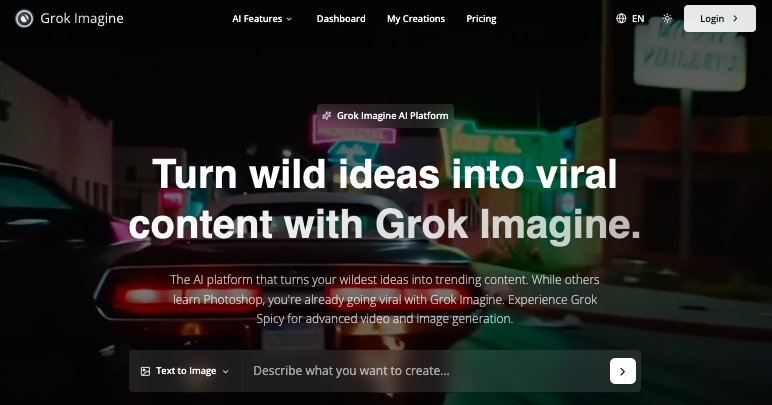Click the arrow submit button in prompt bar
The height and width of the screenshot is (405, 772).
pos(623,371)
